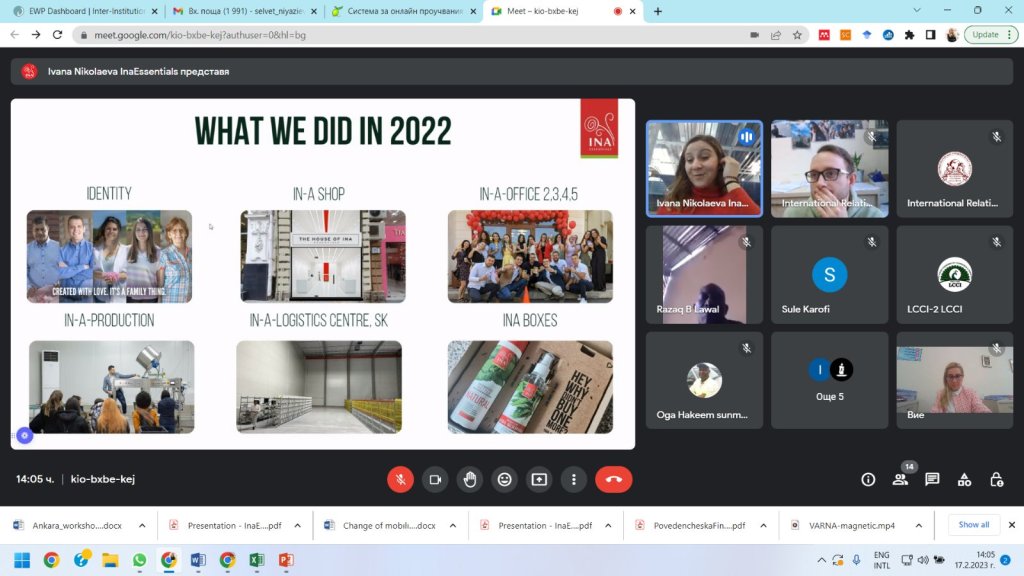
Task: Leave the call with red hang-up button
Action: (613, 479)
